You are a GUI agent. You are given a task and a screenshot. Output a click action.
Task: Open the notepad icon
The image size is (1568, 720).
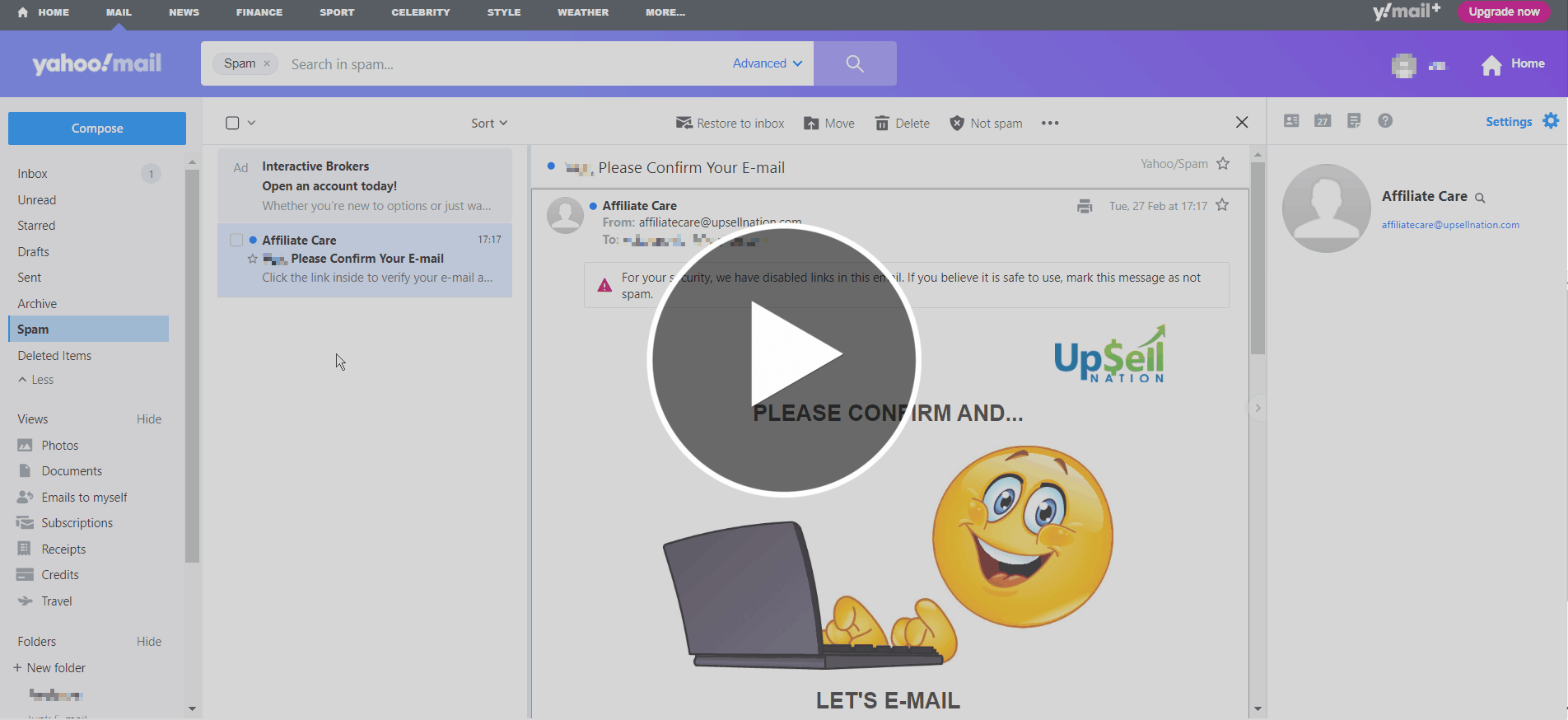coord(1354,121)
